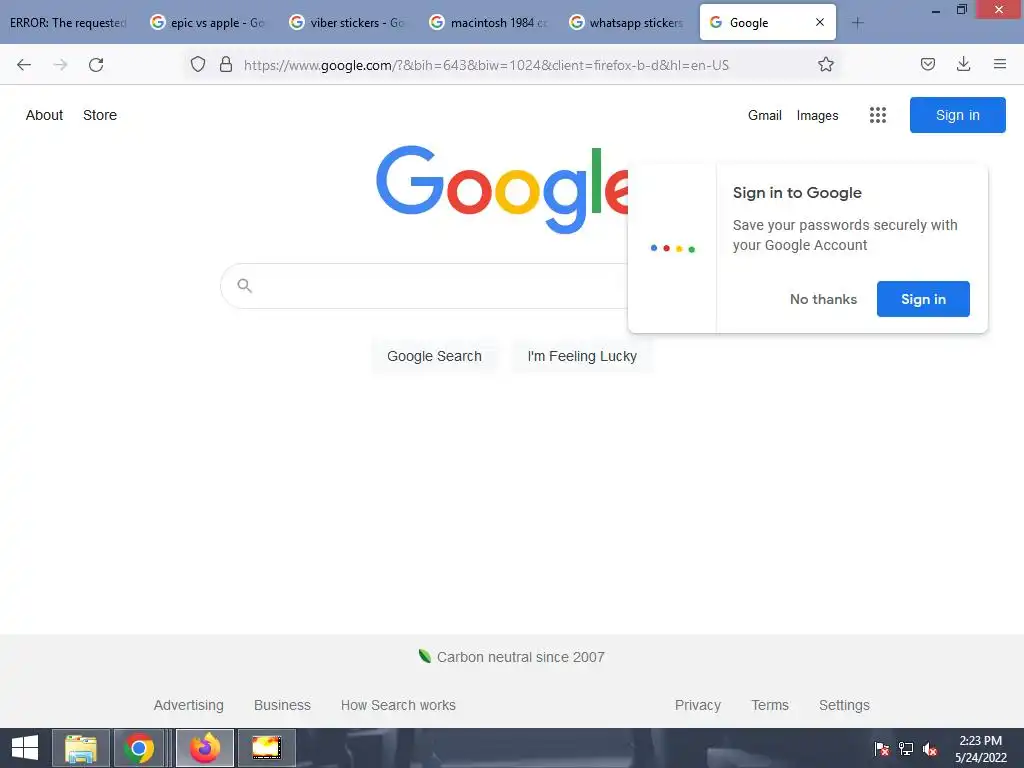Viewport: 1024px width, 768px height.
Task: Click I'm Feeling Lucky
Action: point(582,356)
